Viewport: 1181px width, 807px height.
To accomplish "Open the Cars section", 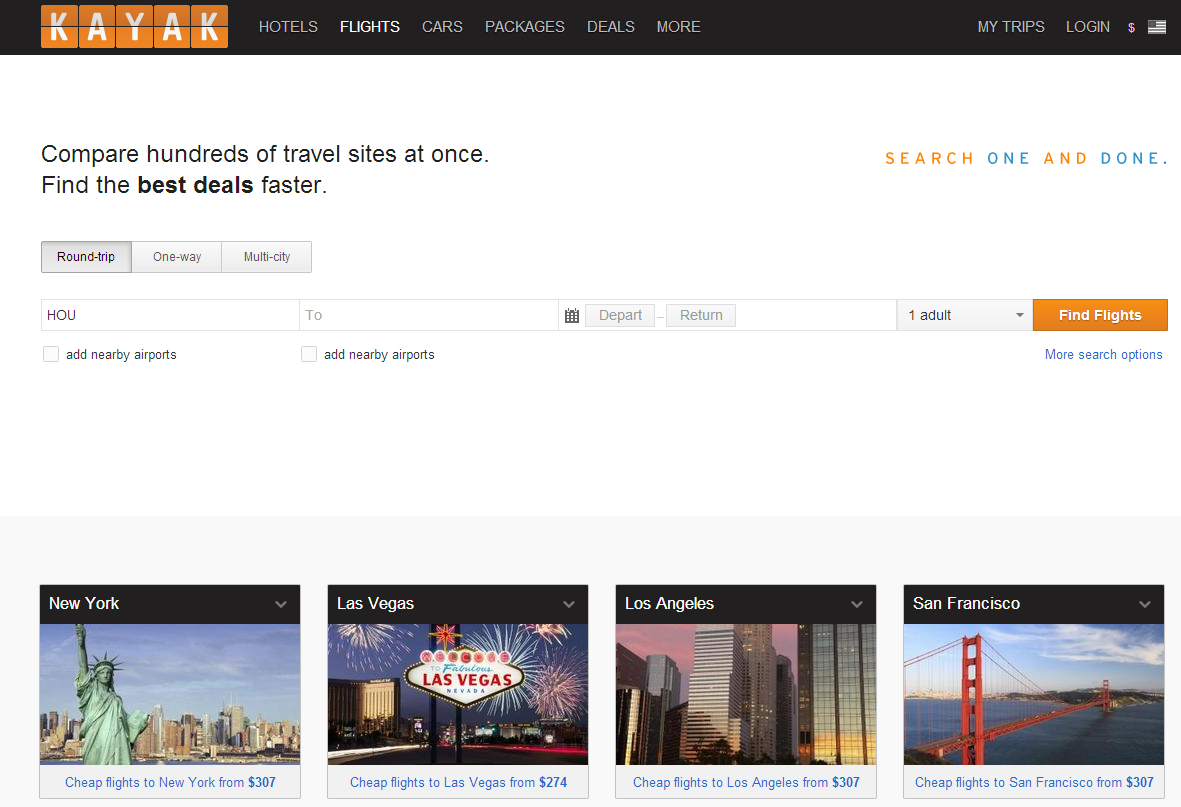I will [x=442, y=27].
